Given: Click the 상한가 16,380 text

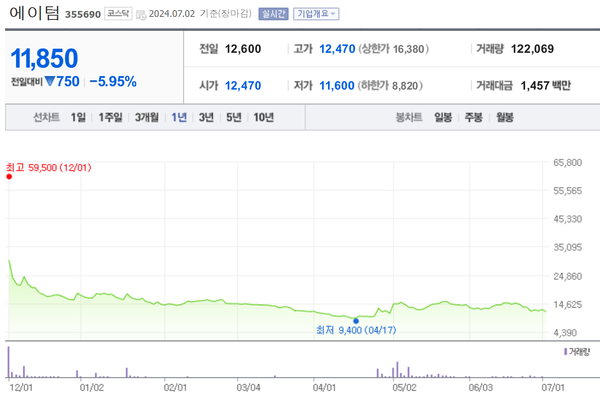Looking at the screenshot, I should tap(393, 49).
